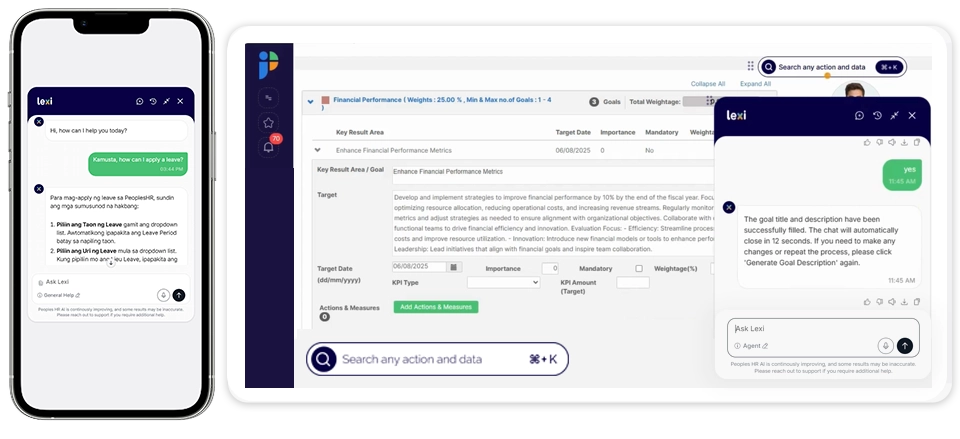960x439 pixels.
Task: Click the Collapse All link
Action: (708, 84)
